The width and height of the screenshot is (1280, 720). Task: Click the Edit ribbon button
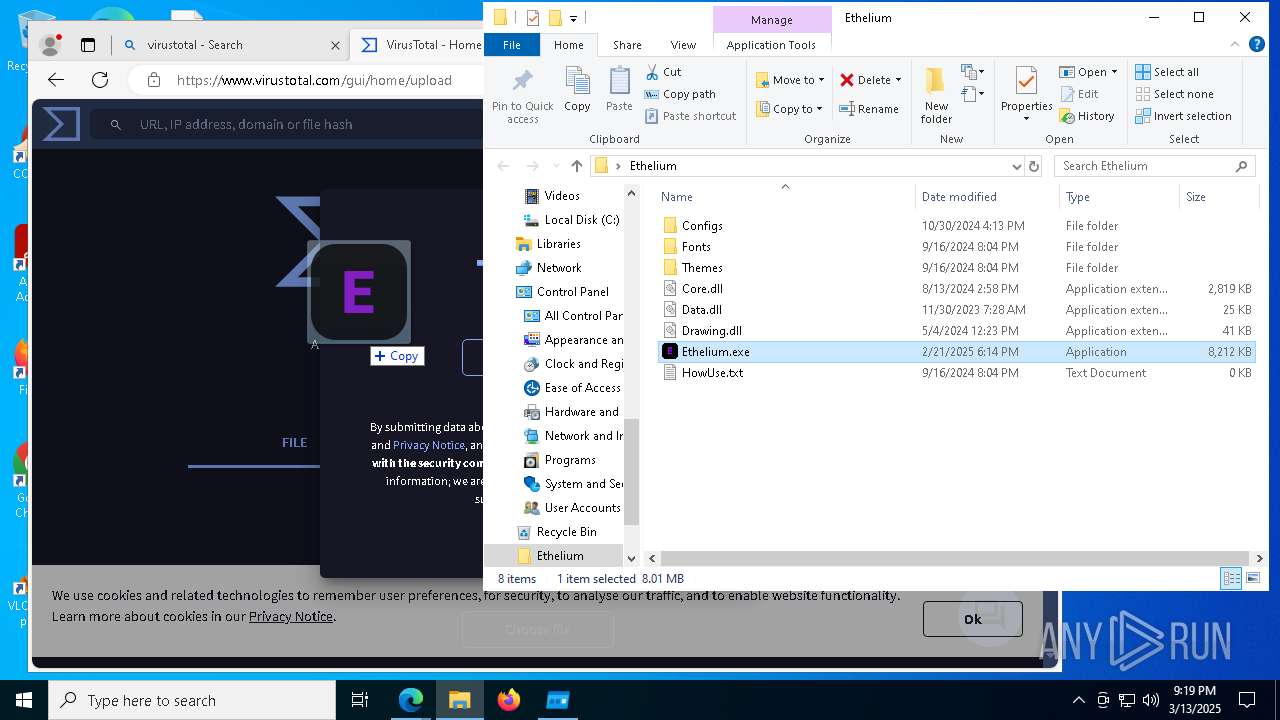coord(1079,94)
